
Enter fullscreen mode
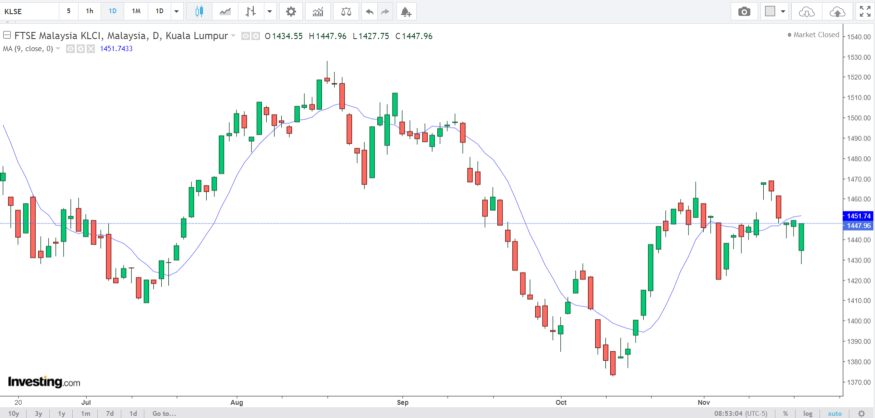pyautogui.click(x=863, y=11)
